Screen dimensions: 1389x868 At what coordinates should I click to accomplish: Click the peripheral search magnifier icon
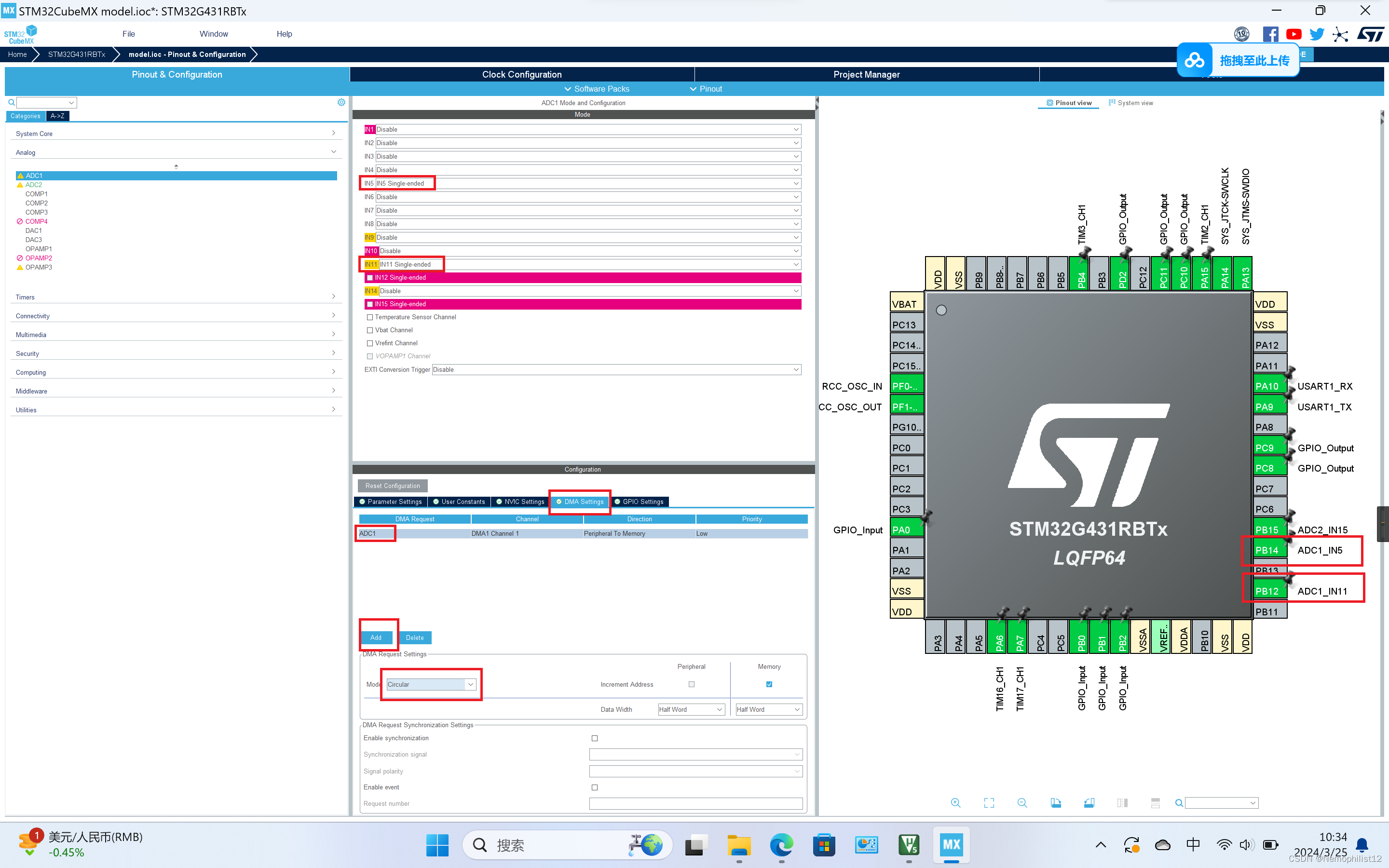pyautogui.click(x=12, y=102)
